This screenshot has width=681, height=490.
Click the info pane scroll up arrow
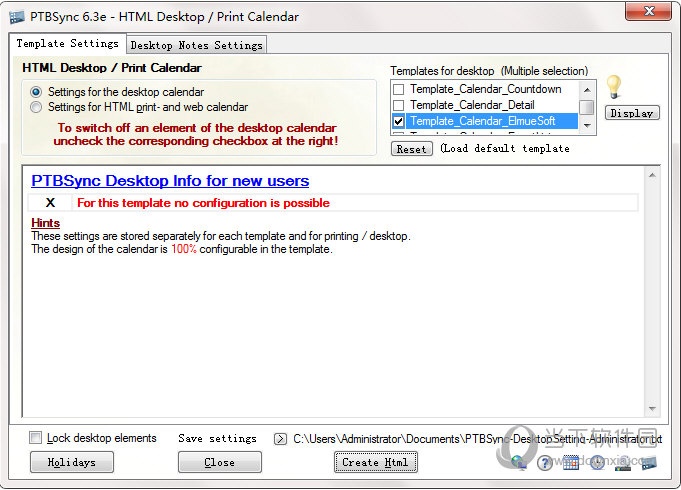(x=652, y=175)
